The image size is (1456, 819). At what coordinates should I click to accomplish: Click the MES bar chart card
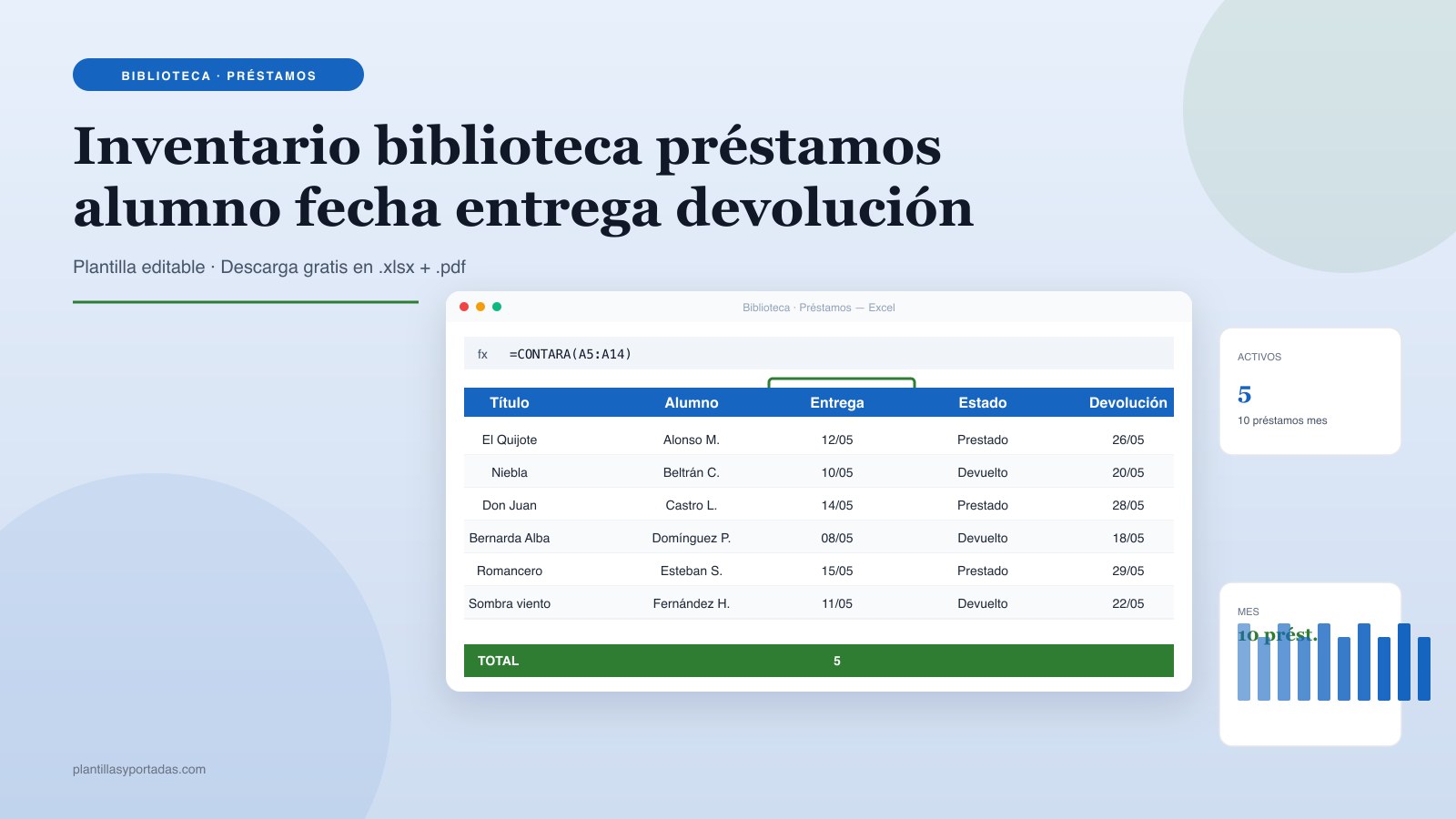tap(1310, 664)
